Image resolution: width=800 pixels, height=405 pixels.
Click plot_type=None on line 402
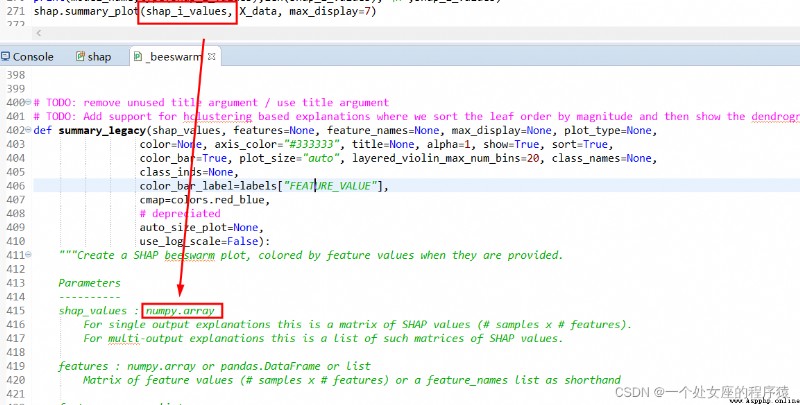(607, 131)
